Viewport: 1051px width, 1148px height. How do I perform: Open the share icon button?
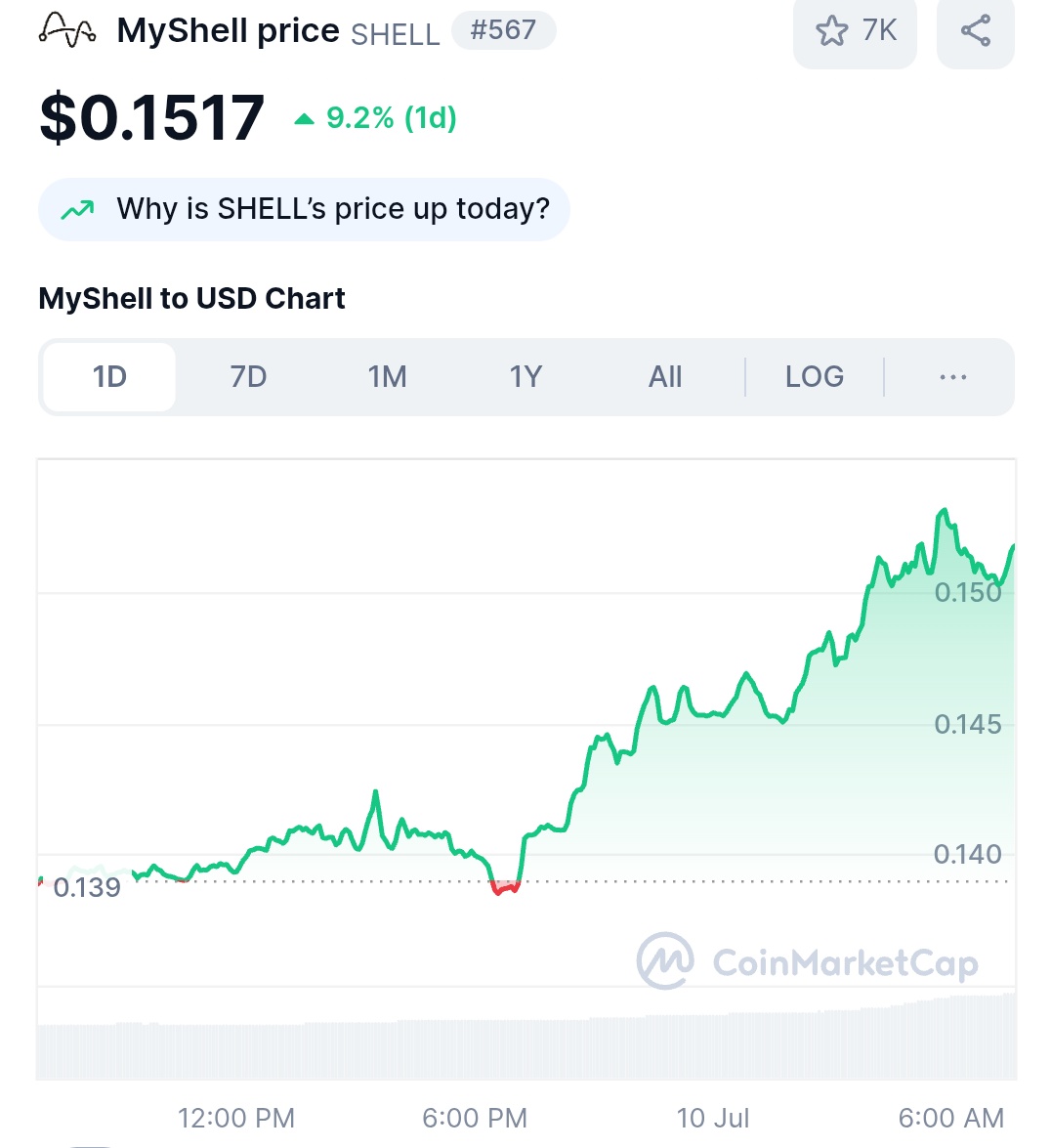(976, 30)
